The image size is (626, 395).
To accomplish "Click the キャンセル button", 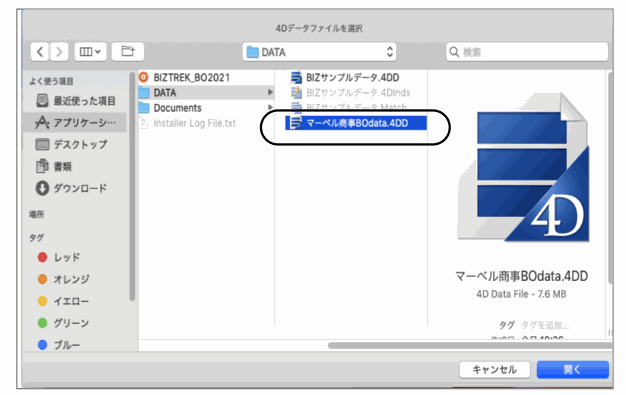I will pos(494,370).
